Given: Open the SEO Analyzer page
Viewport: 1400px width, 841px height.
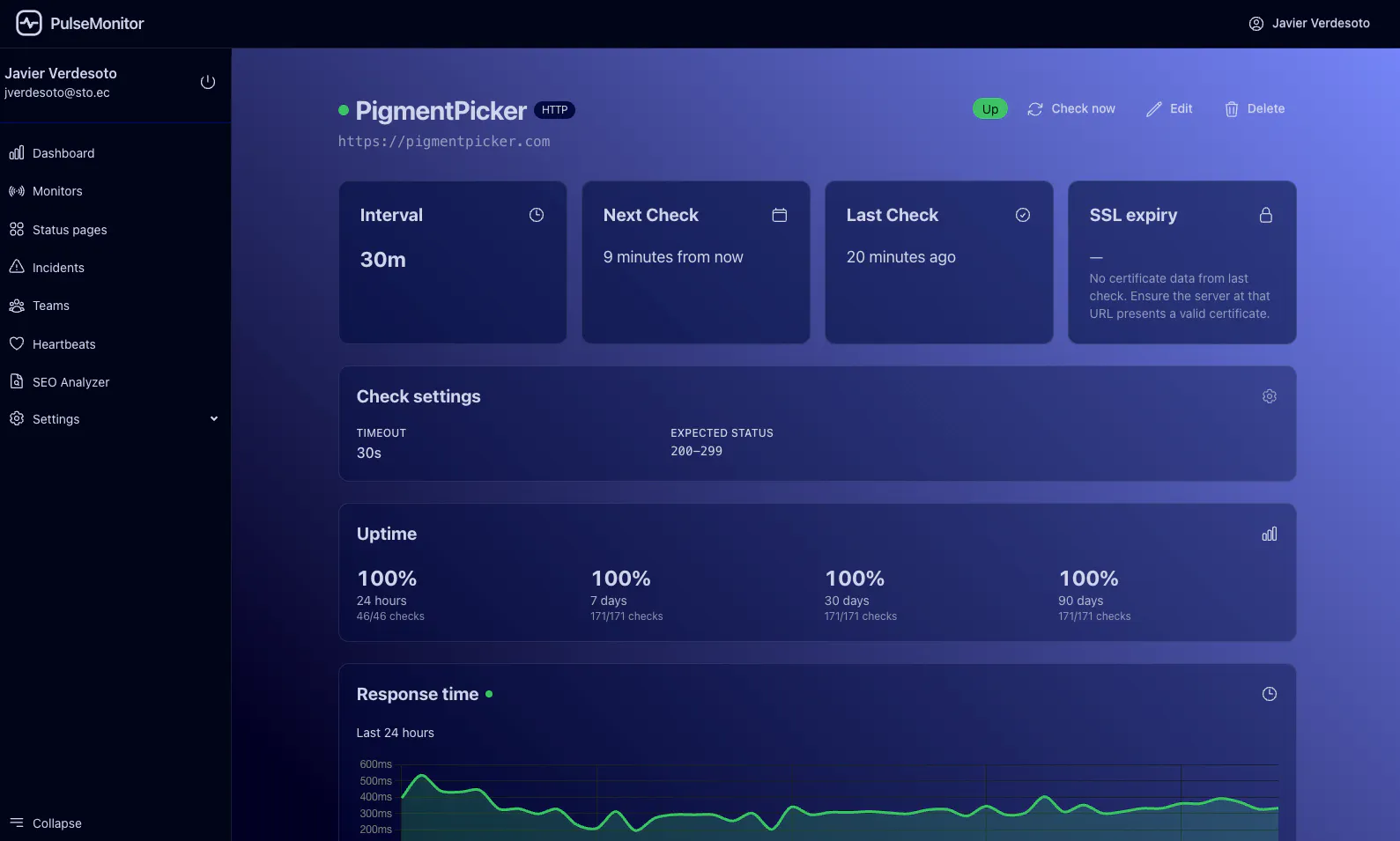Looking at the screenshot, I should pos(115,382).
